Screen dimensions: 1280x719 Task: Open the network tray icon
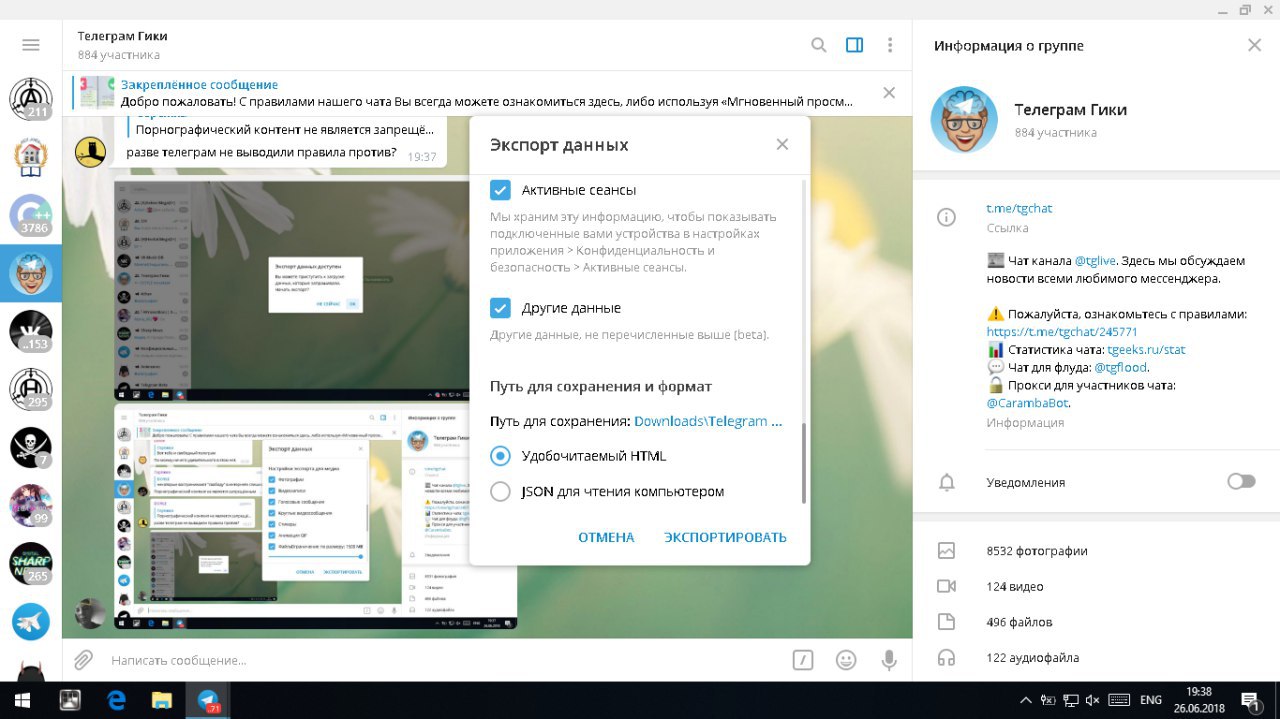coord(1070,700)
